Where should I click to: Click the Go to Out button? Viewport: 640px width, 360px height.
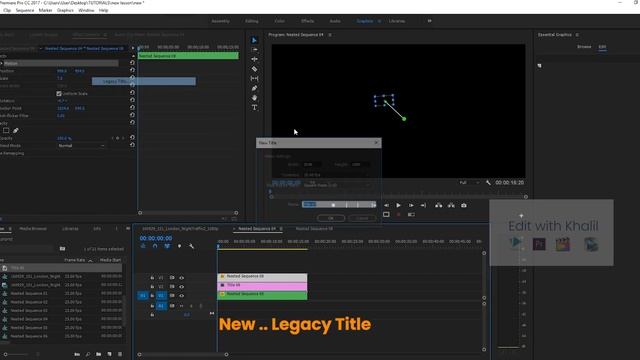423,205
